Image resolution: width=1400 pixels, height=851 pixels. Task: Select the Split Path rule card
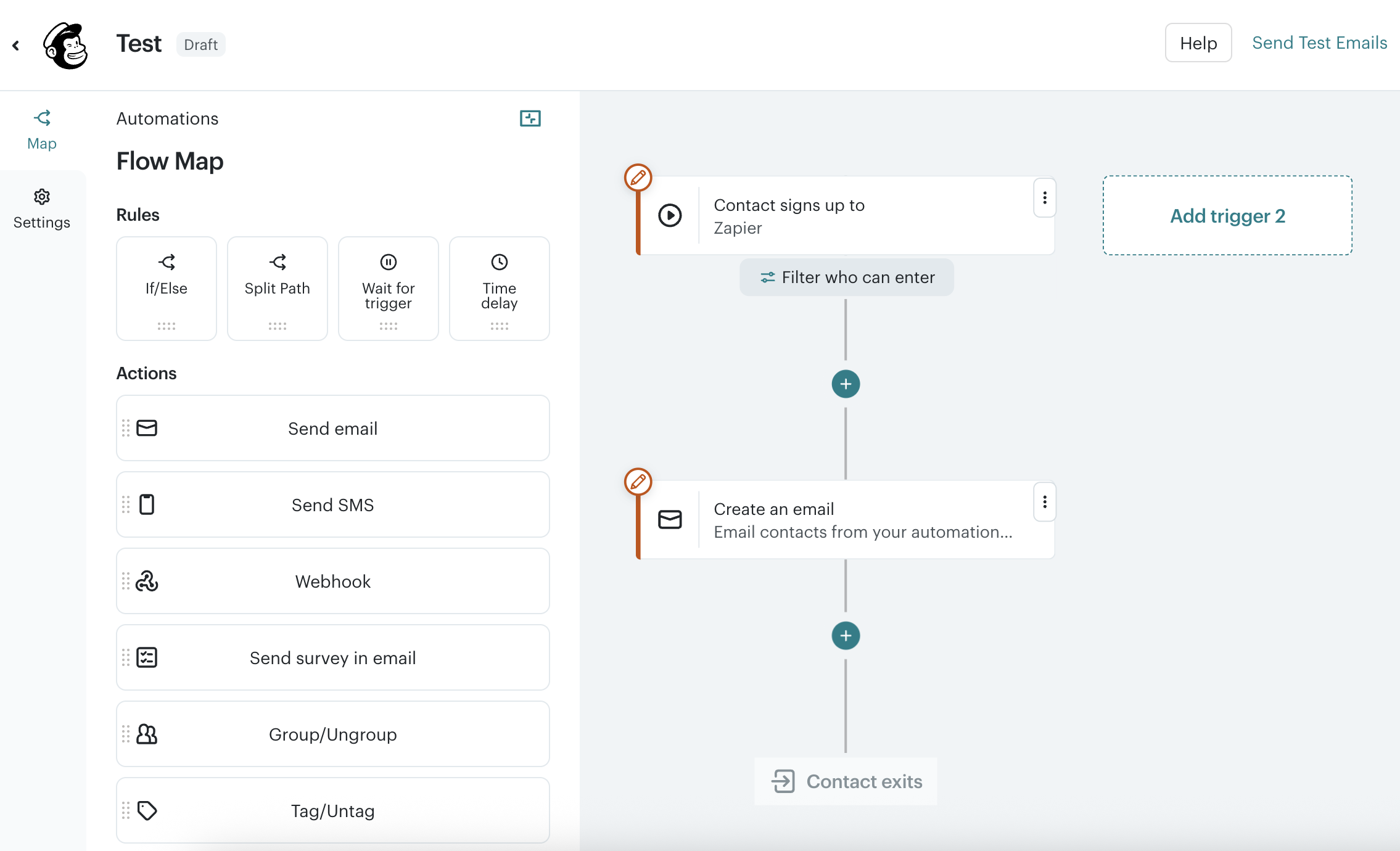coord(278,288)
